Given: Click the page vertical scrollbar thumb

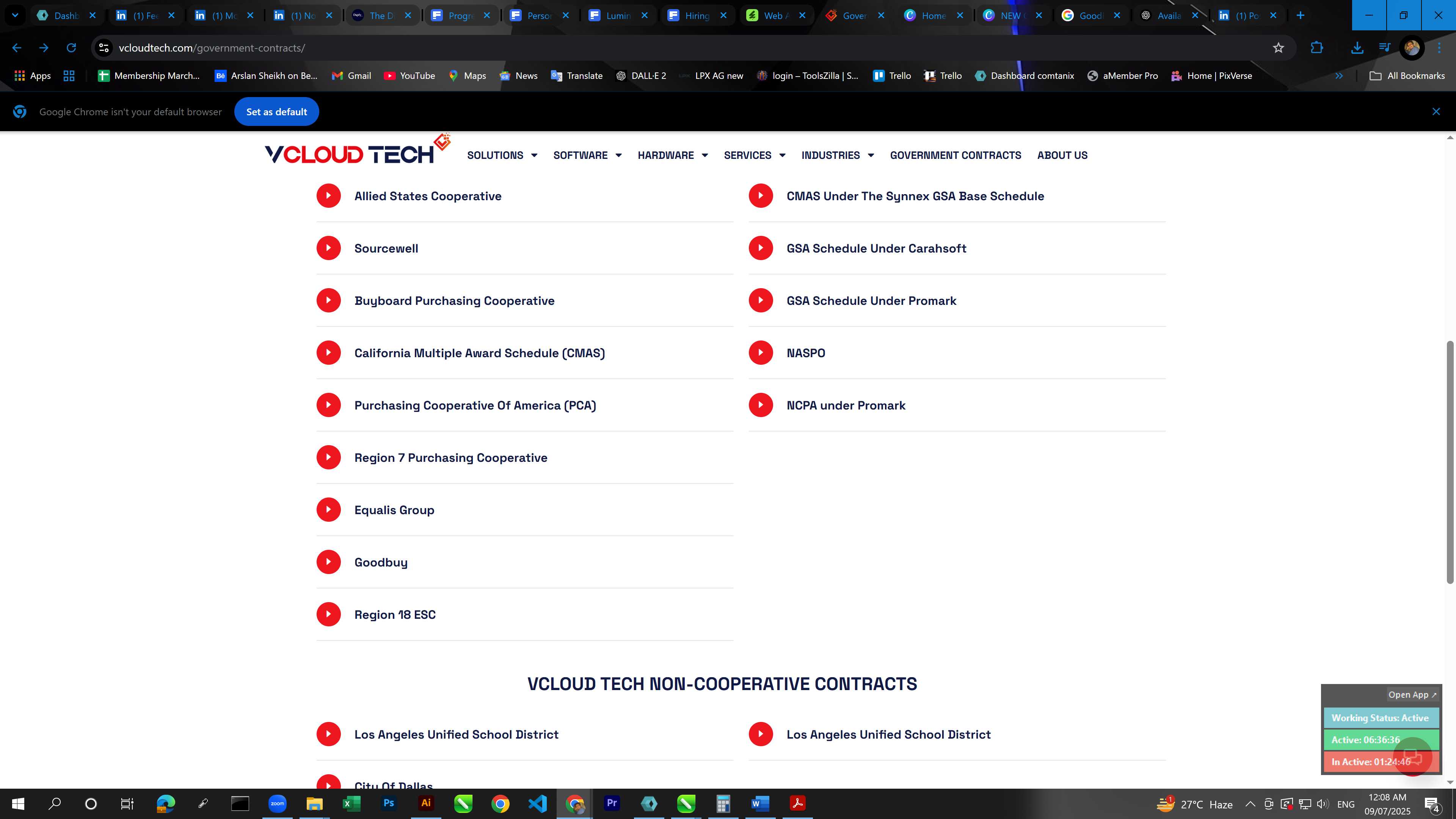Looking at the screenshot, I should [1450, 462].
